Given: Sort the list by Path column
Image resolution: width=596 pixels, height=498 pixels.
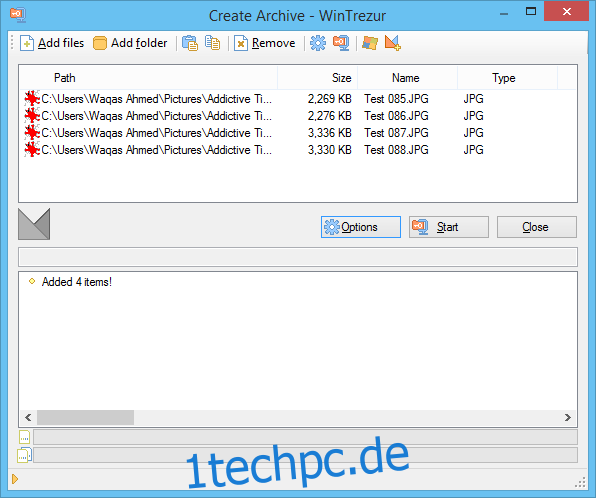Looking at the screenshot, I should [x=148, y=78].
